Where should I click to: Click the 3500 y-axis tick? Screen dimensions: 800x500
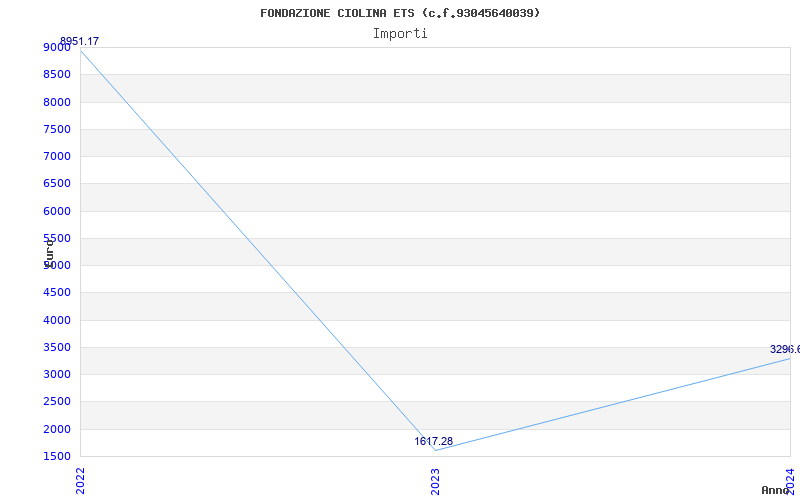[x=57, y=347]
